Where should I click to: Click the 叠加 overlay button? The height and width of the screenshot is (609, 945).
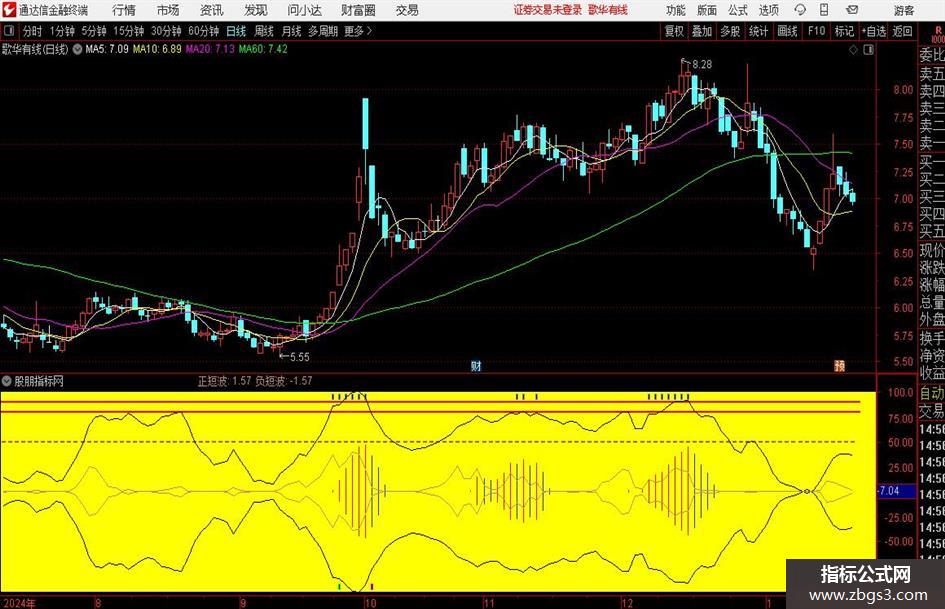[702, 31]
